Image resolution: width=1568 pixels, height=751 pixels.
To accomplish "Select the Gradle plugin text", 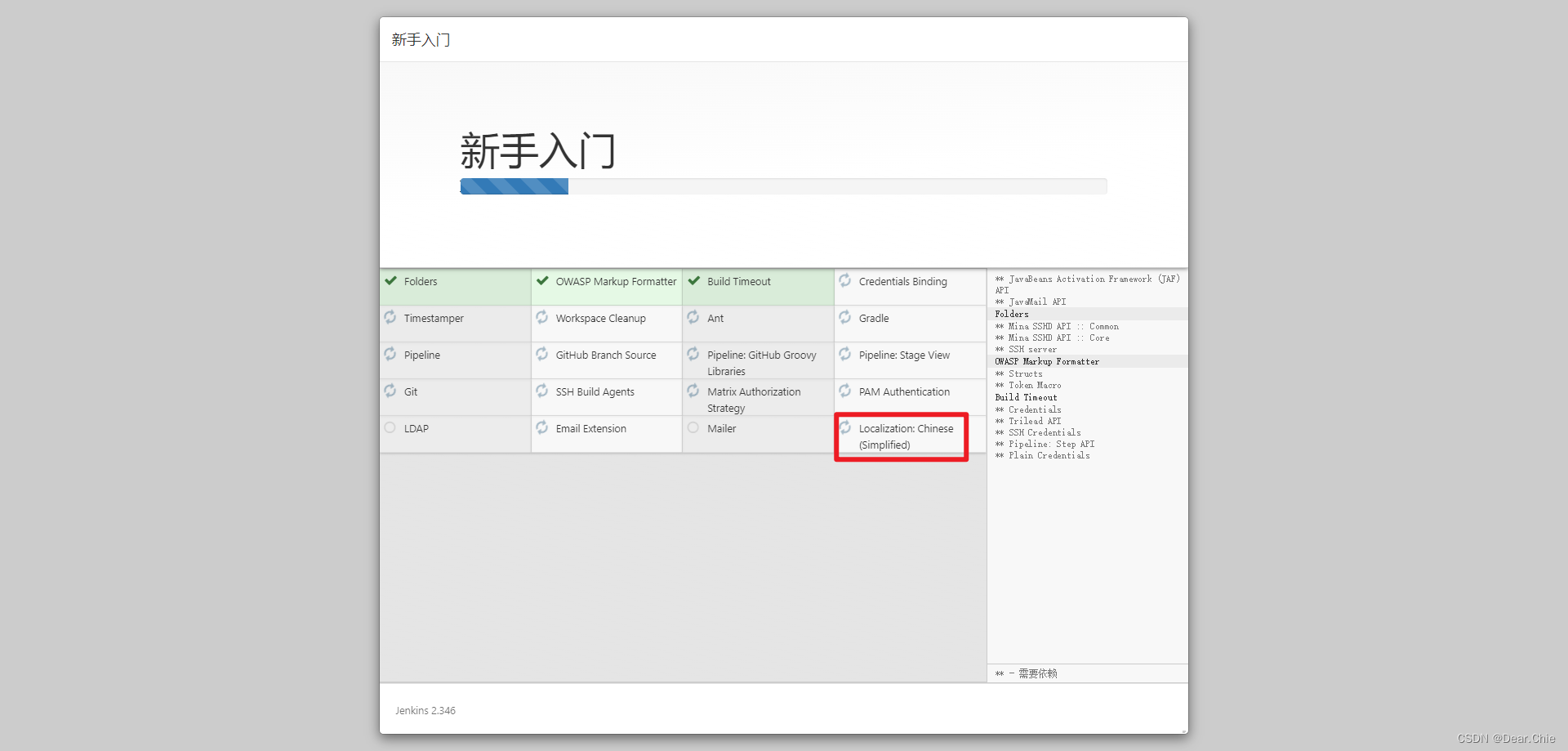I will [874, 319].
